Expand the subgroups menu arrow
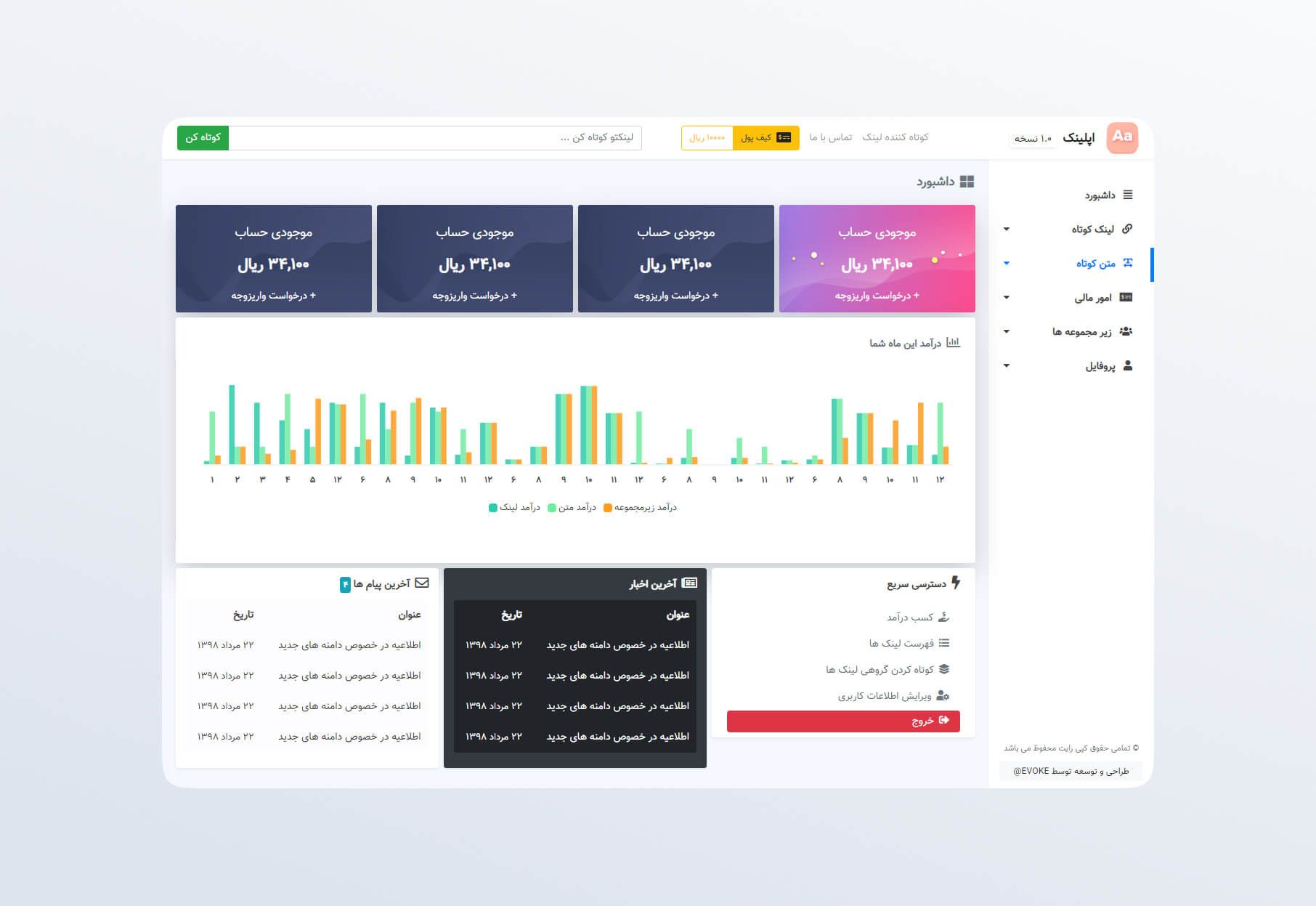 (1007, 332)
